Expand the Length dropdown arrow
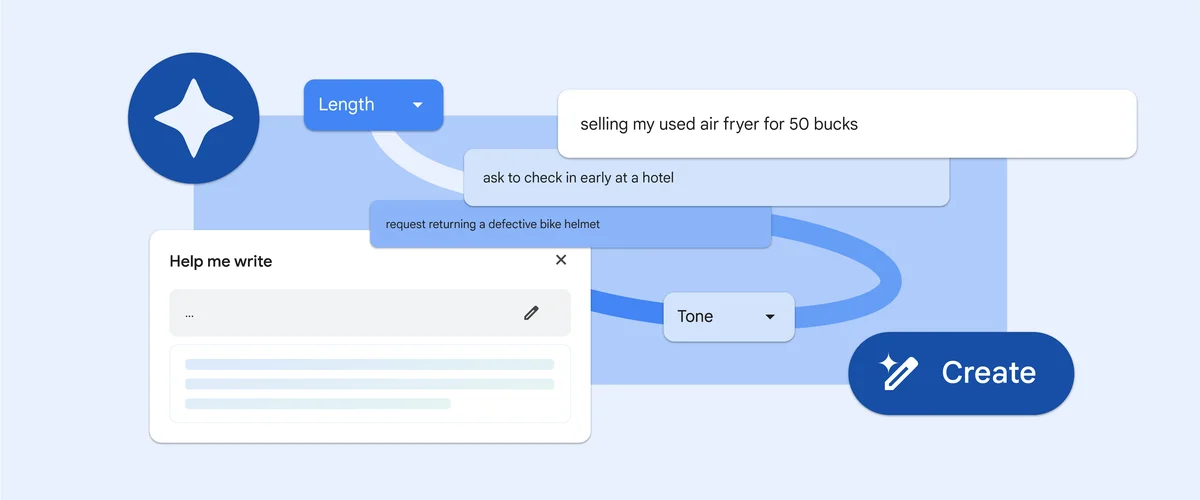The width and height of the screenshot is (1200, 500). pyautogui.click(x=418, y=105)
